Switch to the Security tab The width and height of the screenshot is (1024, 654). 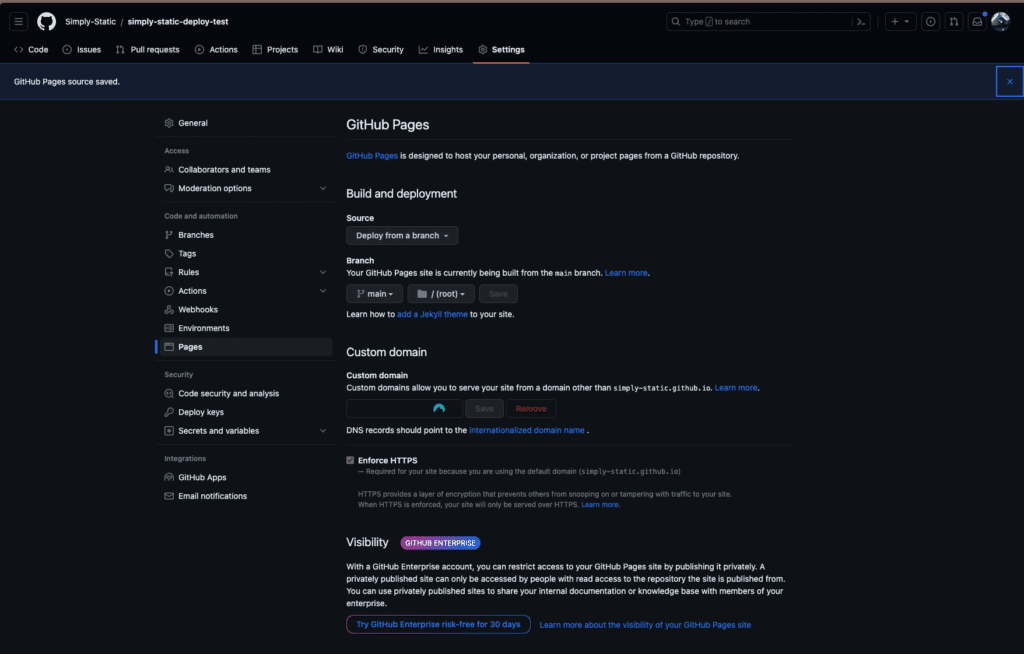click(381, 50)
